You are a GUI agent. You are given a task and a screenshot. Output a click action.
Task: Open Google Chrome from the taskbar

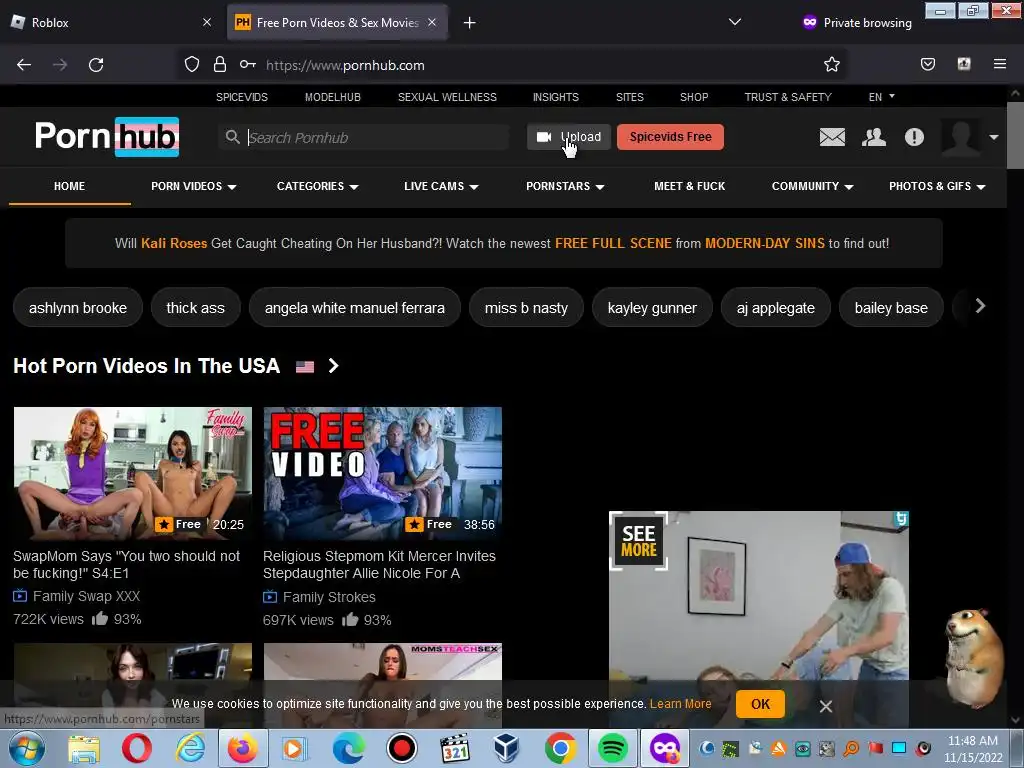(x=560, y=748)
